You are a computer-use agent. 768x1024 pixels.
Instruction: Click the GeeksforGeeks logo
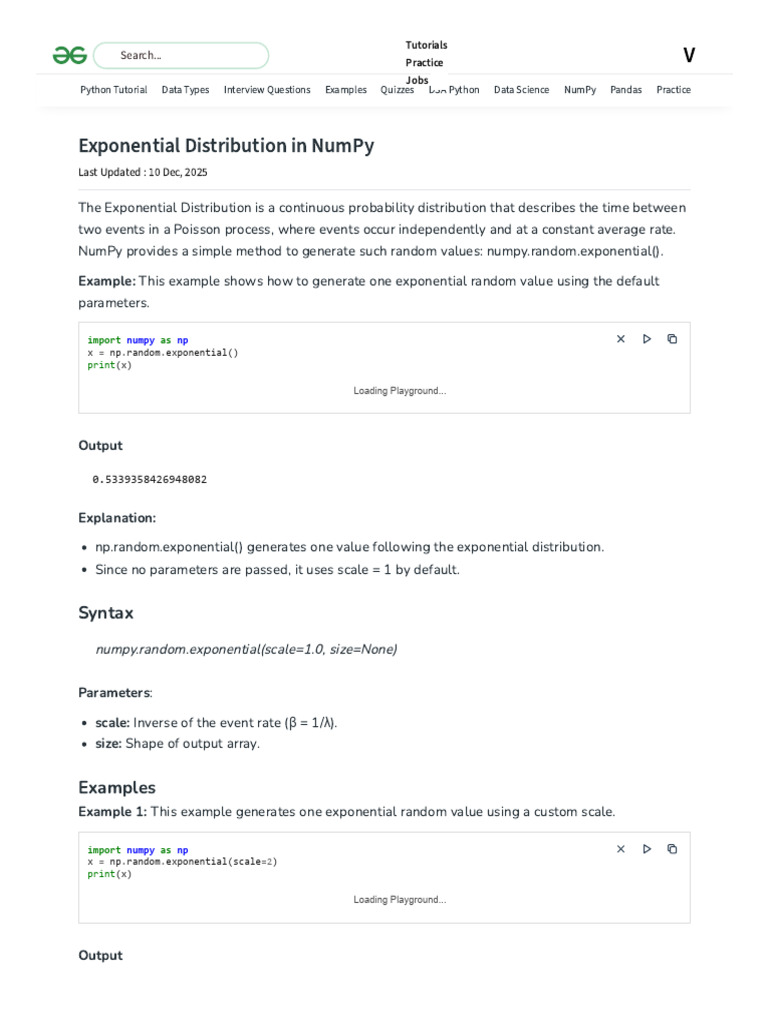[x=70, y=56]
